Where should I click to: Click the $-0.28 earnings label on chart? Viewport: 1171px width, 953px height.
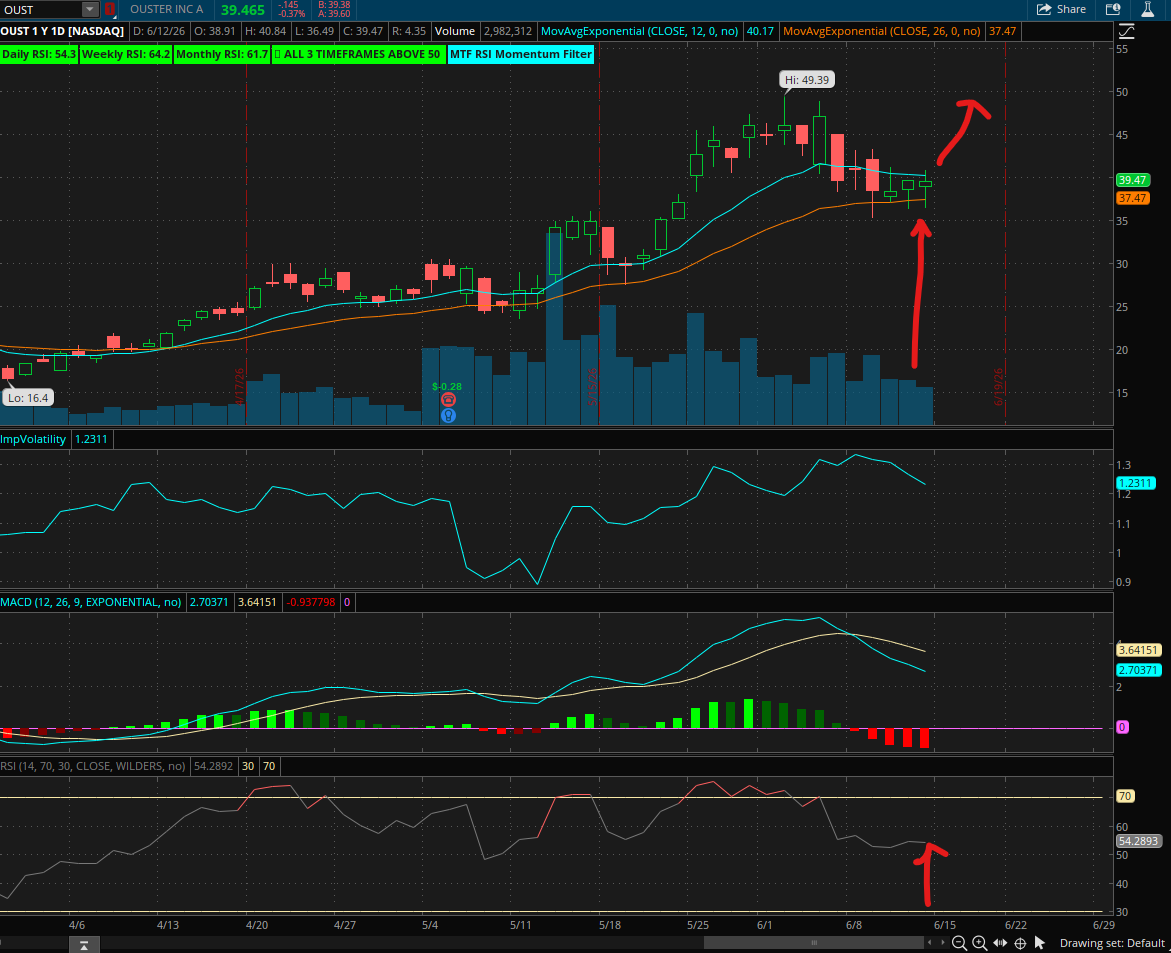coord(447,386)
